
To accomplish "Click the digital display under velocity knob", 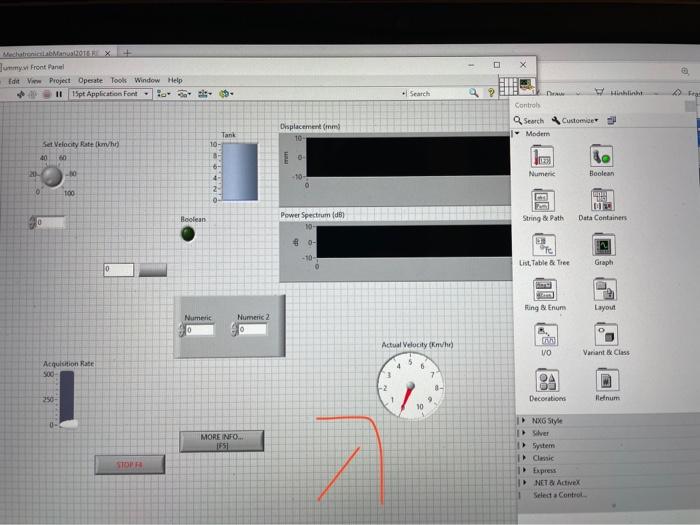I will (50, 222).
